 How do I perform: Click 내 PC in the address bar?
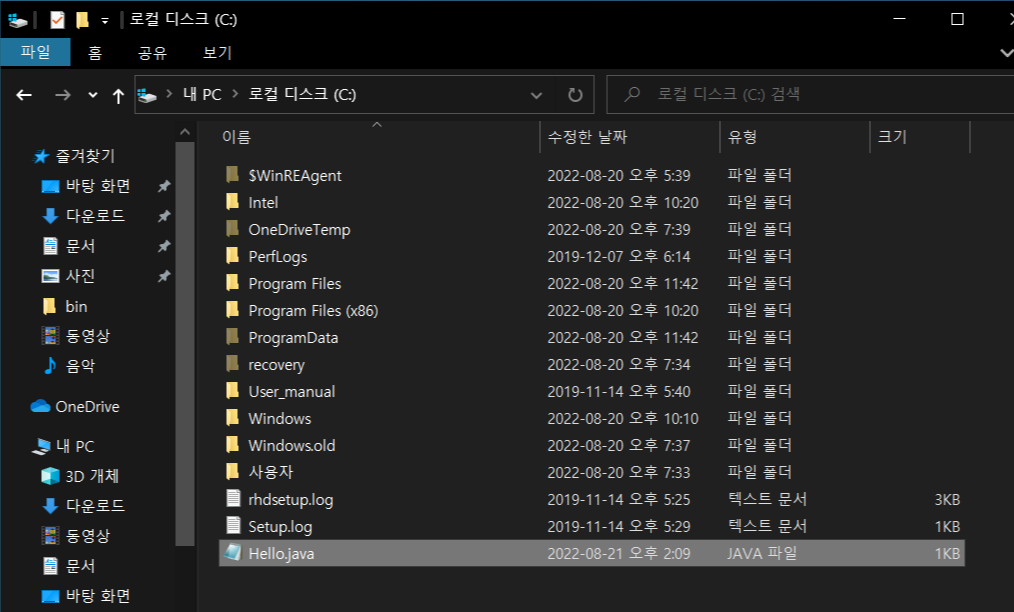[202, 94]
